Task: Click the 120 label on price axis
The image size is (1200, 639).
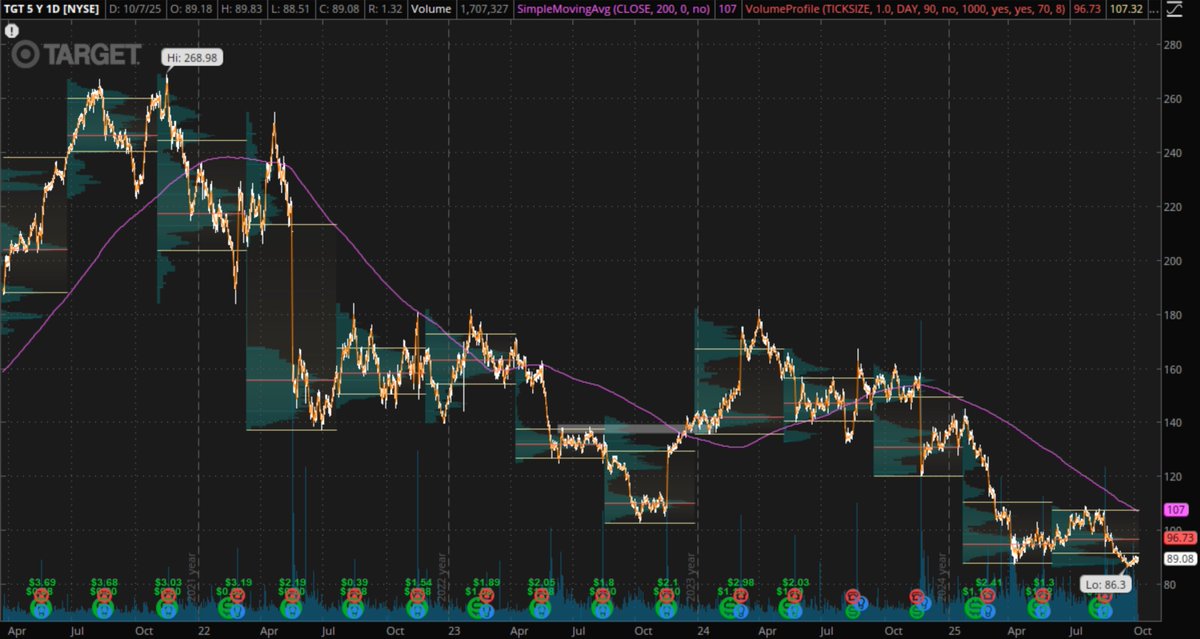Action: (x=1172, y=477)
